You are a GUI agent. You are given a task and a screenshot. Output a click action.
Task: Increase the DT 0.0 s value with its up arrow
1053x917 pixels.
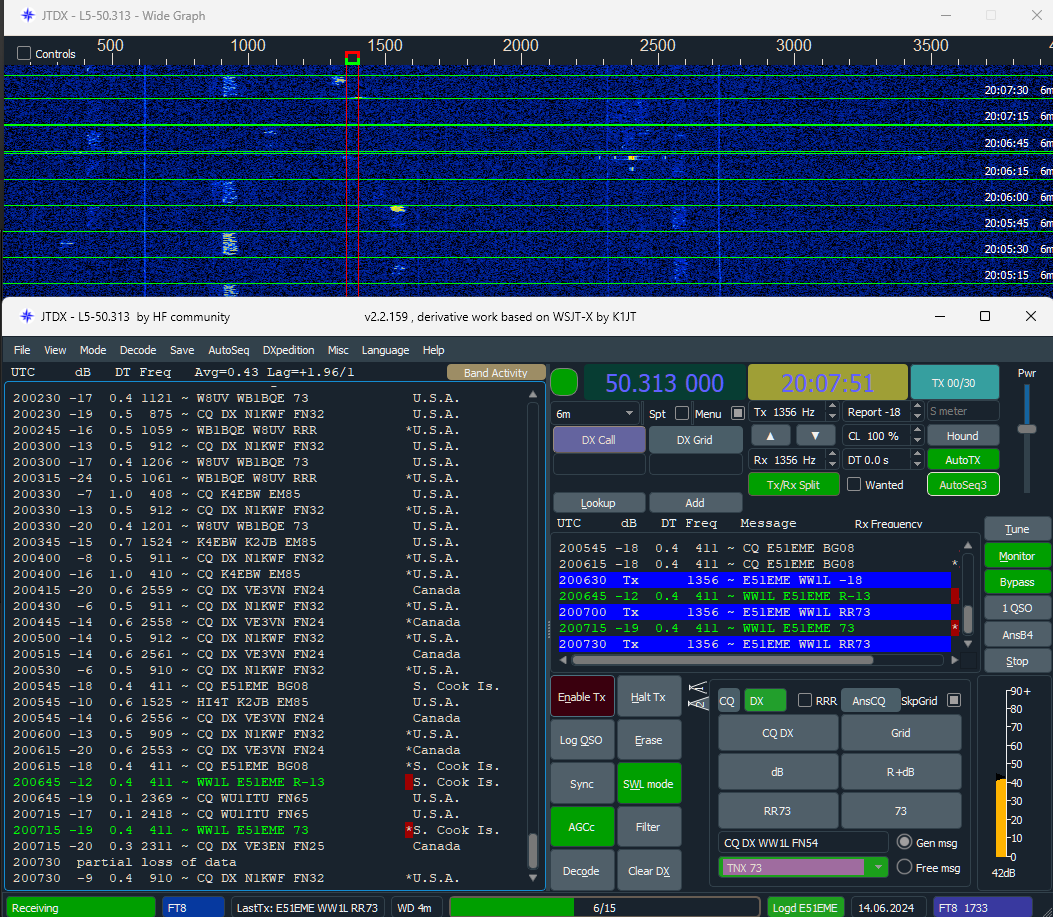917,455
